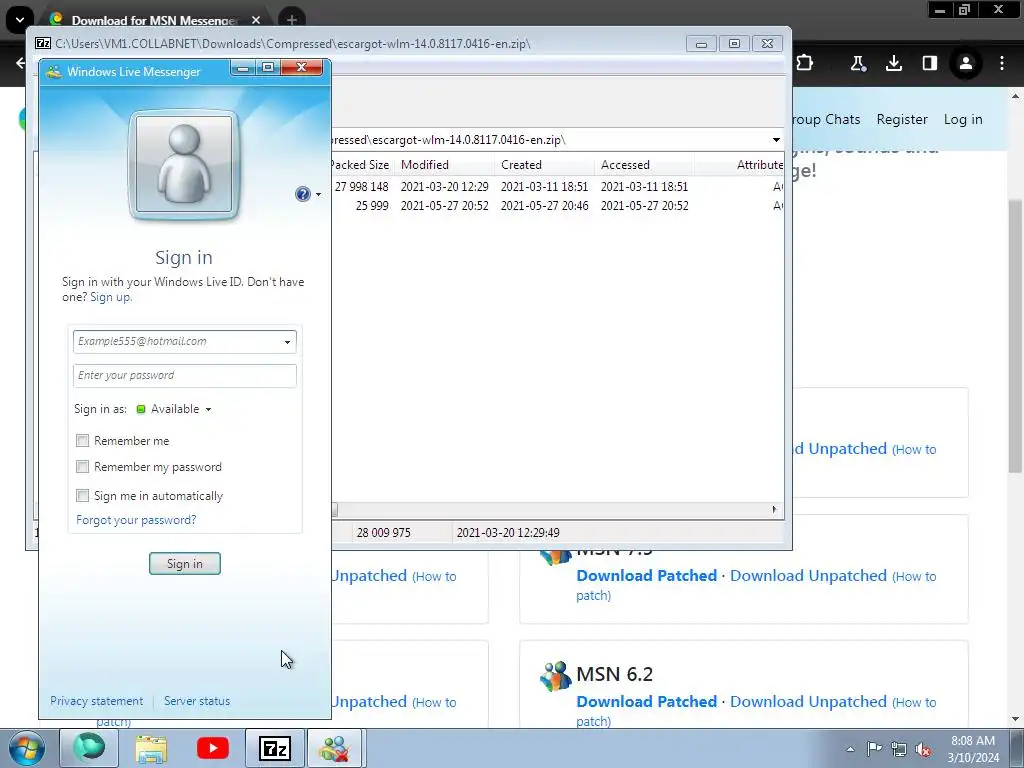The width and height of the screenshot is (1024, 768).
Task: Click MSN 6.2 Download Unpatched link
Action: click(x=808, y=701)
